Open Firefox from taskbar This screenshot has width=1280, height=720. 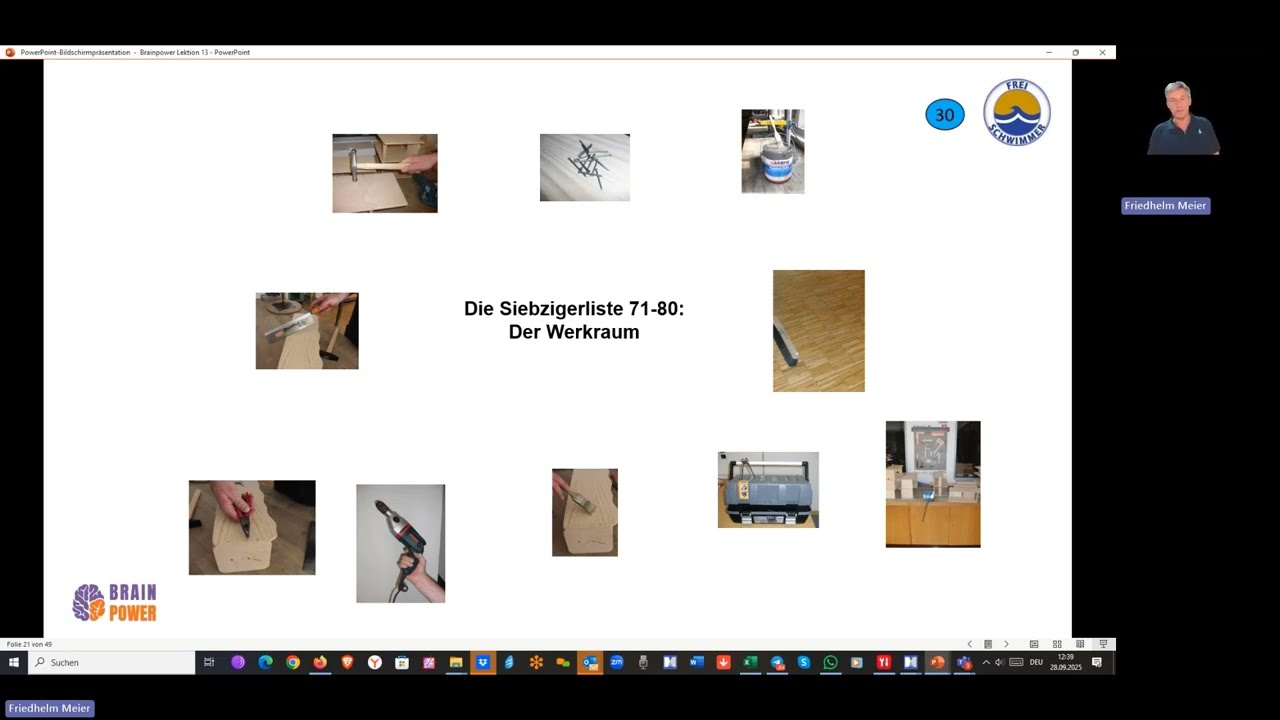pyautogui.click(x=320, y=662)
